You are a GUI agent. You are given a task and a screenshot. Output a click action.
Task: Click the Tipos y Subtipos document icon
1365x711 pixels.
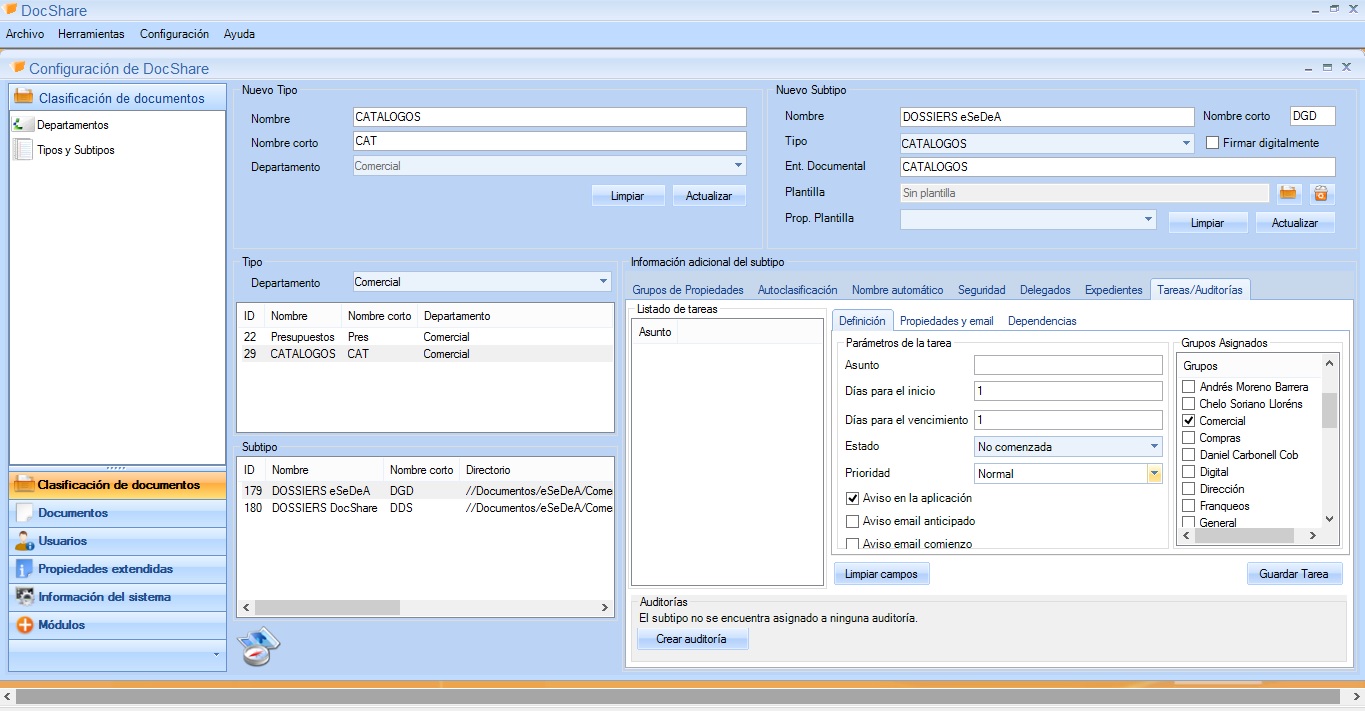22,150
